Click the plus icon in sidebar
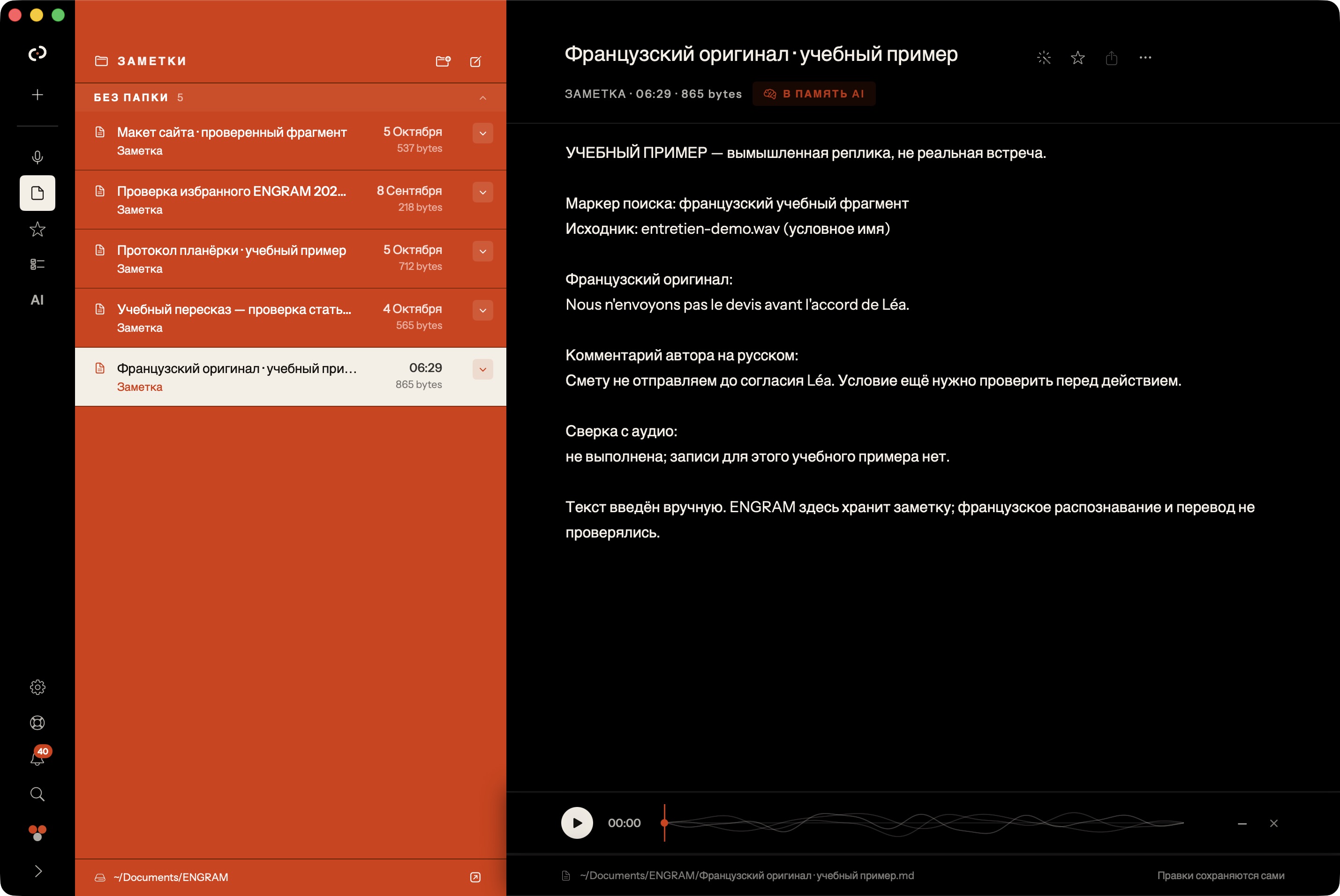This screenshot has width=1340, height=896. [37, 95]
